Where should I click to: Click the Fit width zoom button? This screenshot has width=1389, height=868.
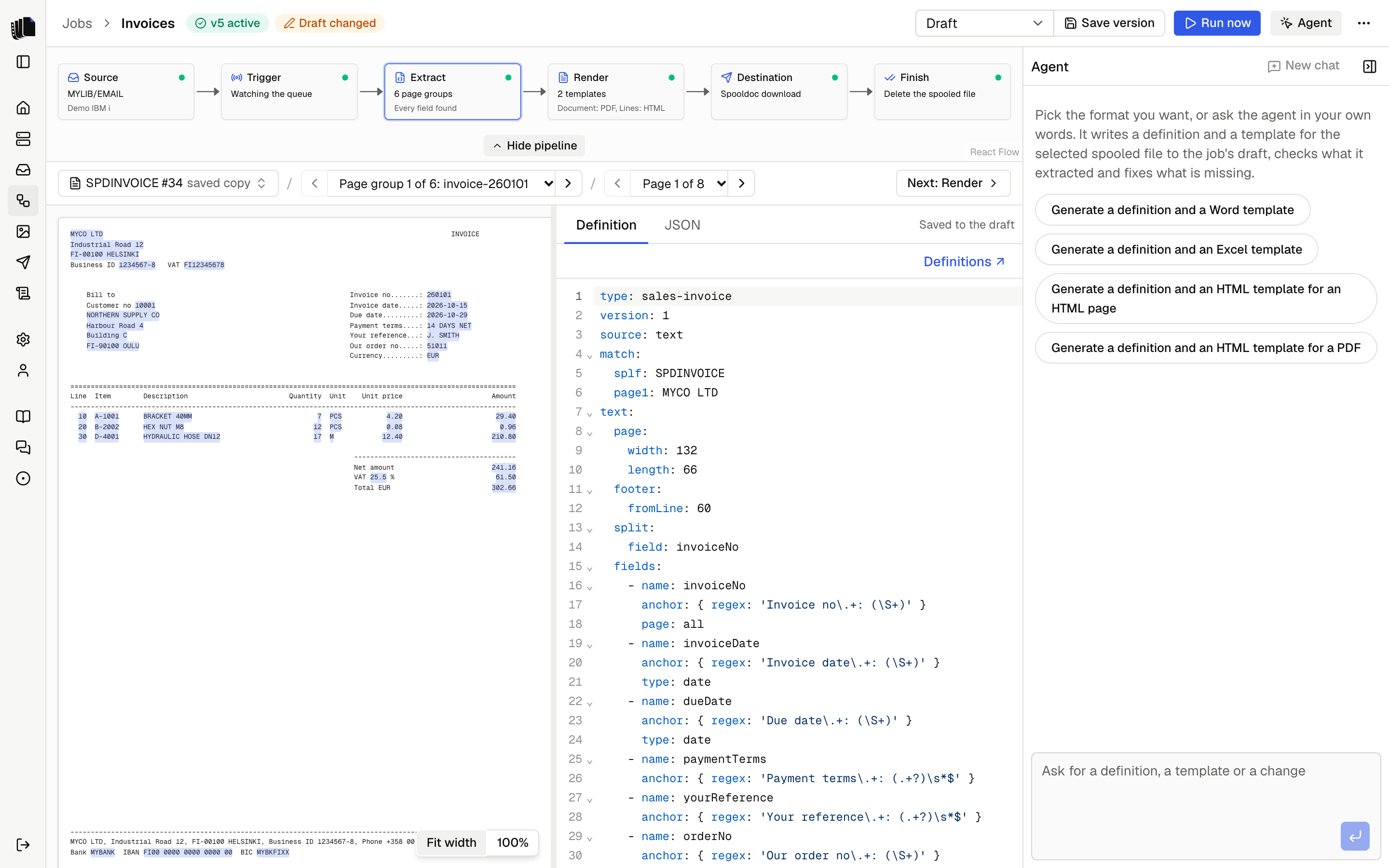pos(451,842)
